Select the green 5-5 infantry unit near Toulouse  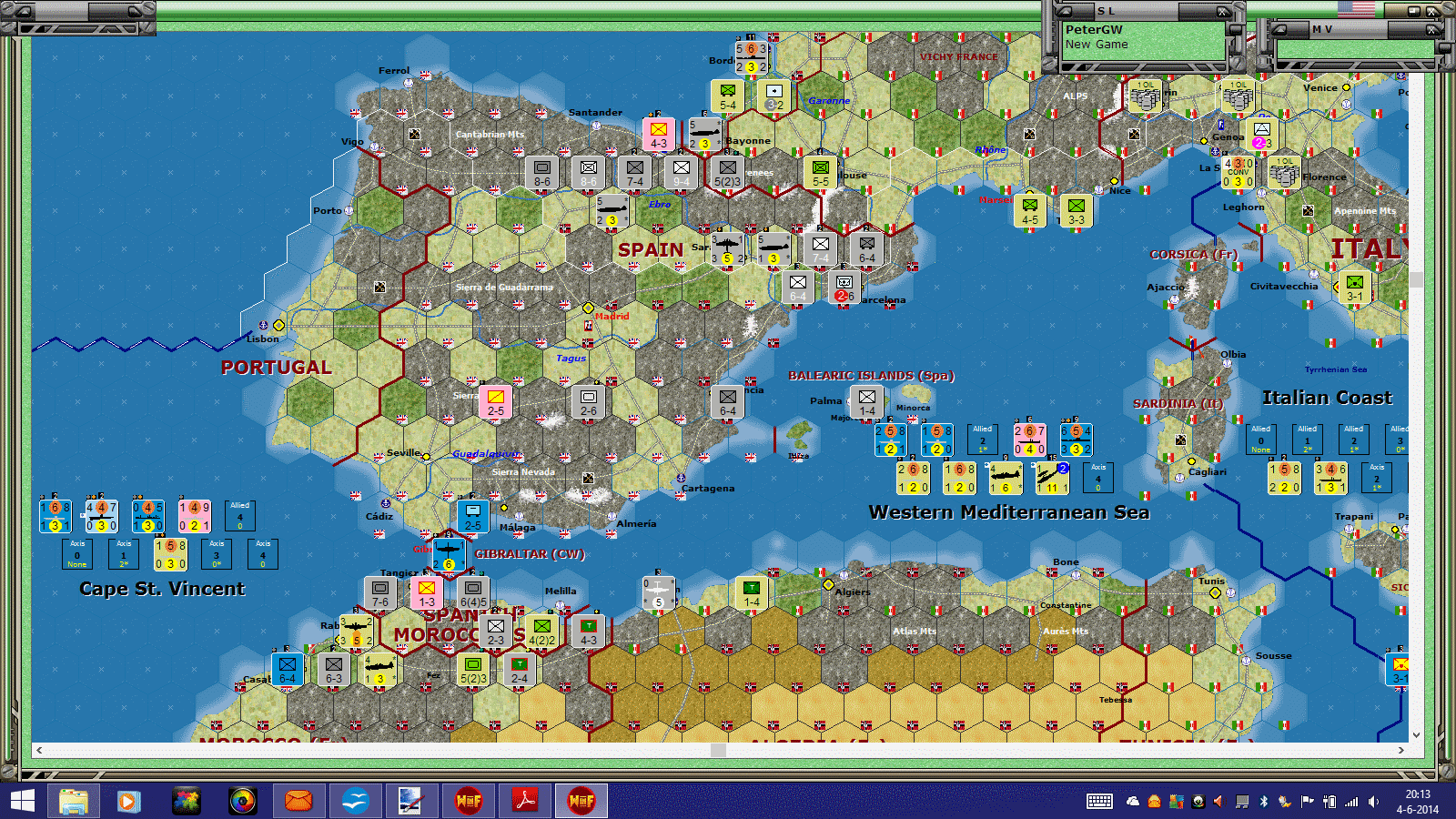point(821,173)
